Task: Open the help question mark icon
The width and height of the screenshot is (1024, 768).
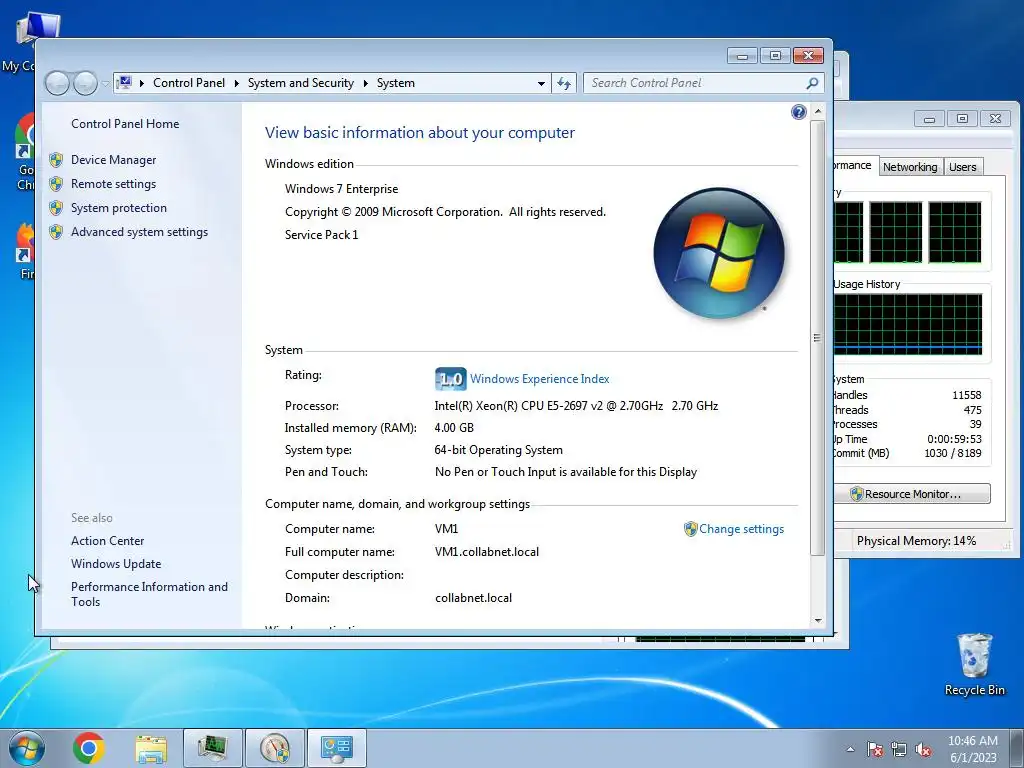Action: 798,112
